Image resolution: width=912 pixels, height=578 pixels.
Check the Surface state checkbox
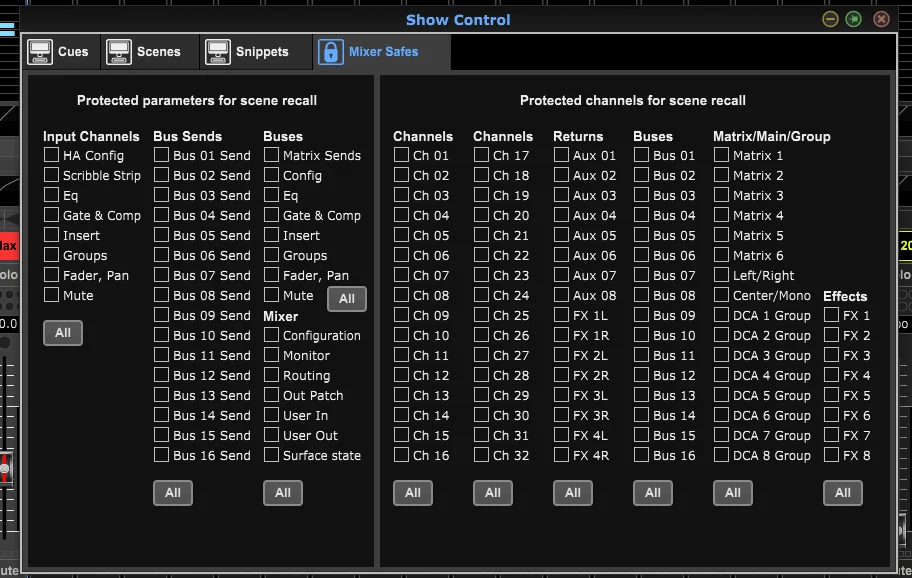click(x=271, y=455)
